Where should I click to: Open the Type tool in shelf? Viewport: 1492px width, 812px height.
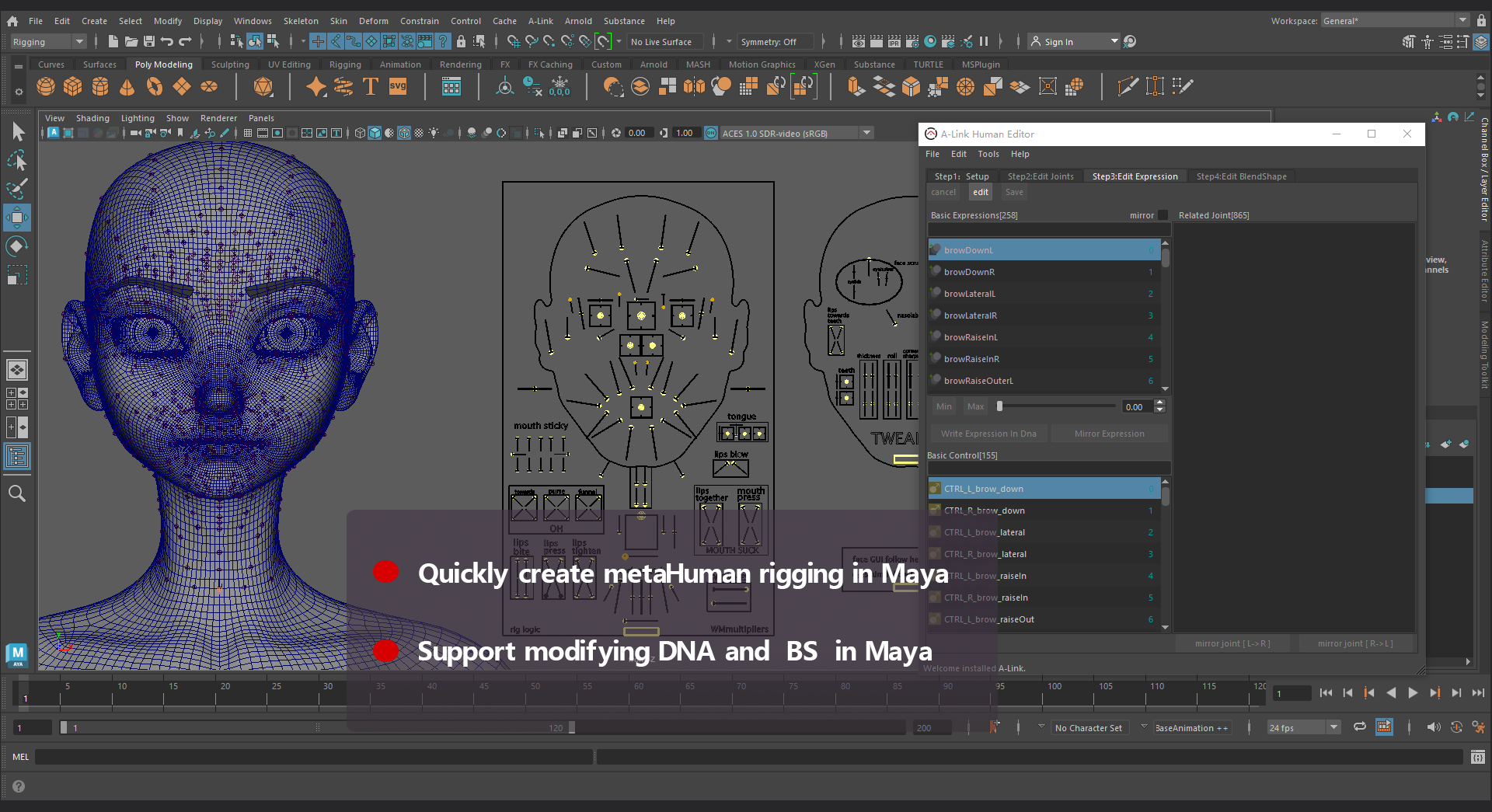tap(371, 87)
